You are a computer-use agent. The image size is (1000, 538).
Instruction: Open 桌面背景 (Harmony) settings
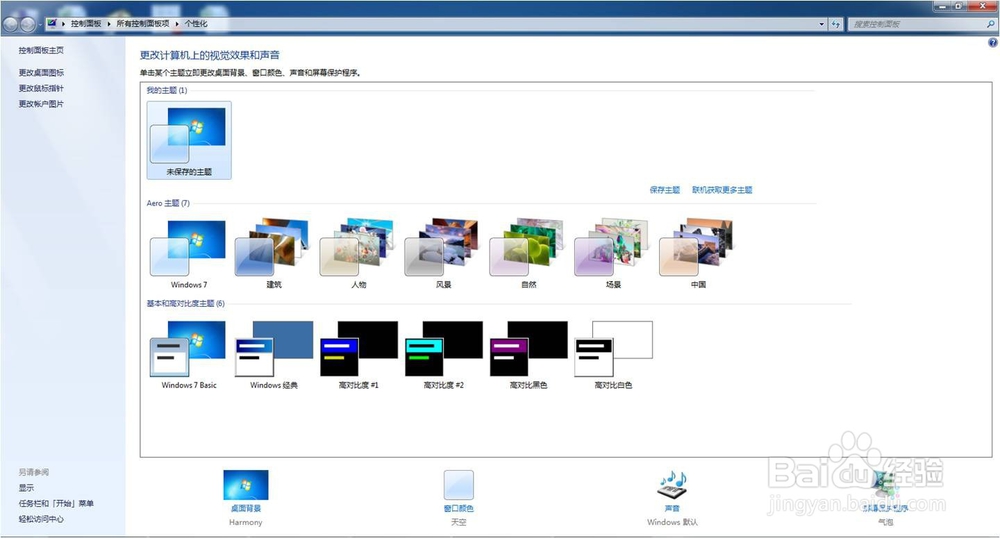tap(246, 498)
